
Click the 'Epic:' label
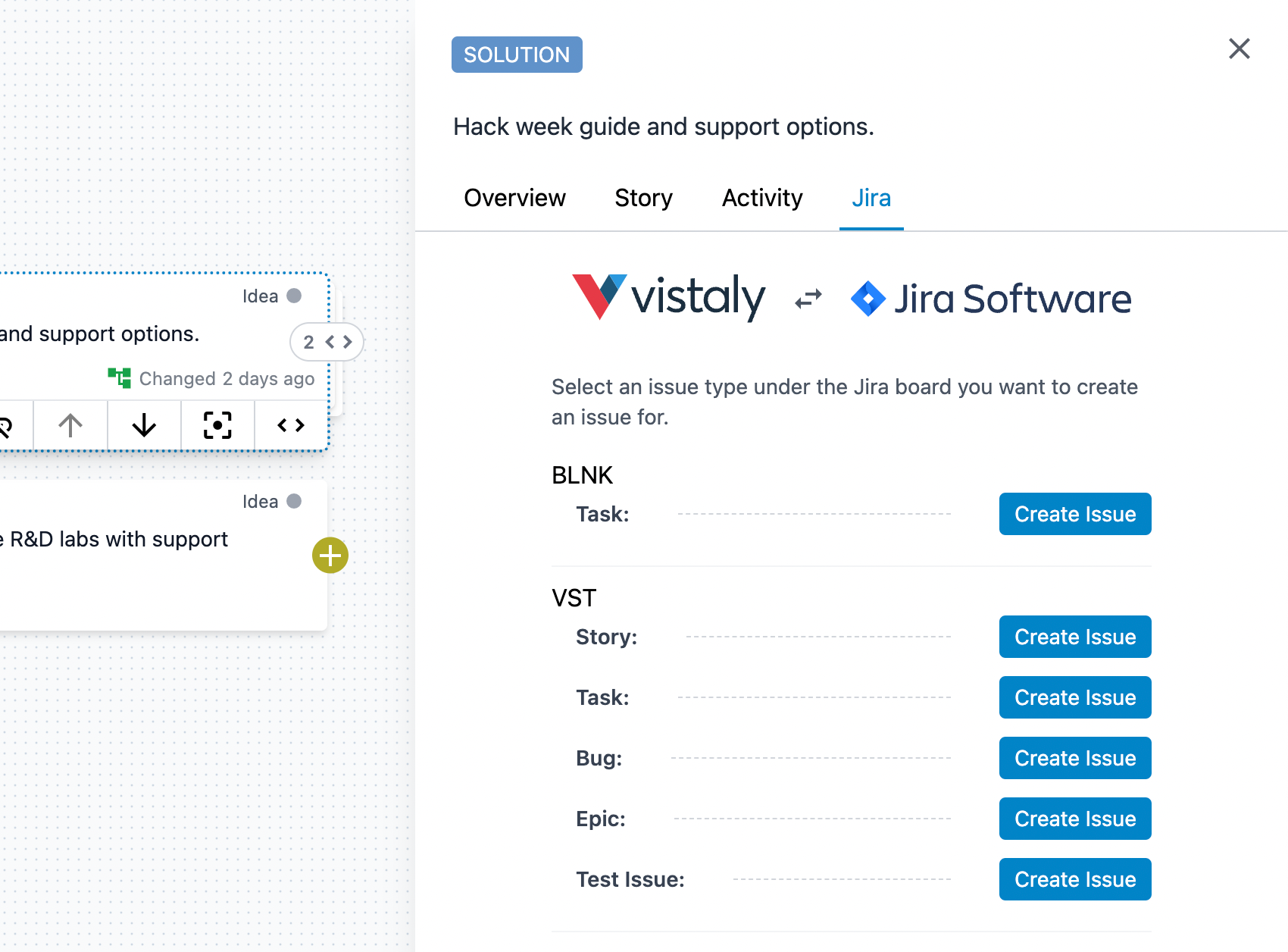(x=601, y=819)
